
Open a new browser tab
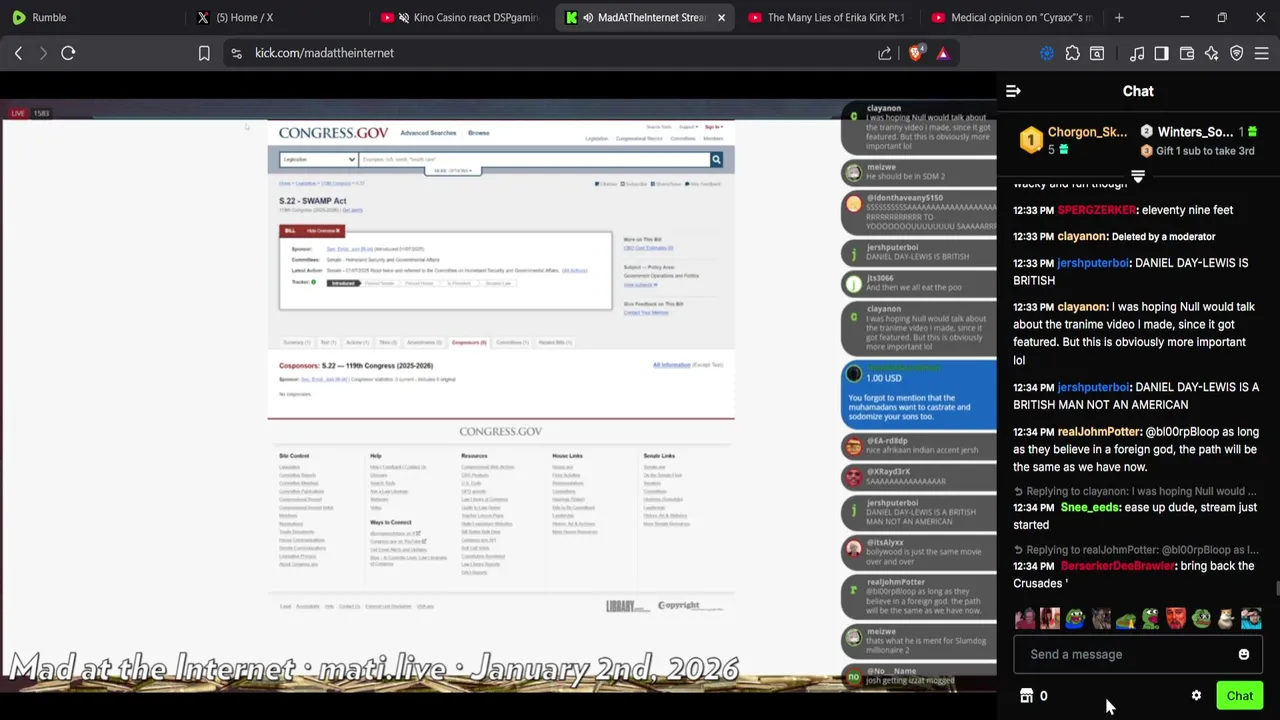1119,17
